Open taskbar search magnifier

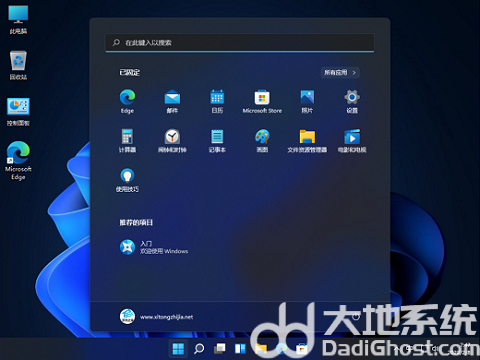coord(199,349)
